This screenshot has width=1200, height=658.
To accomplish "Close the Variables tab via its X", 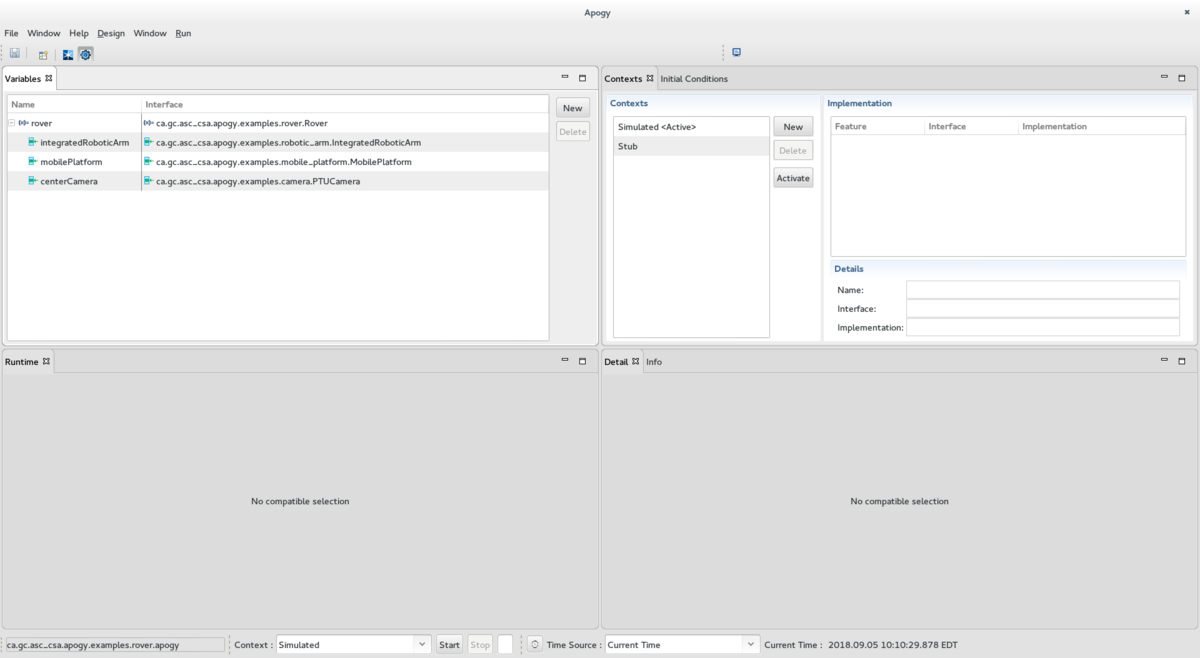I will click(x=49, y=77).
